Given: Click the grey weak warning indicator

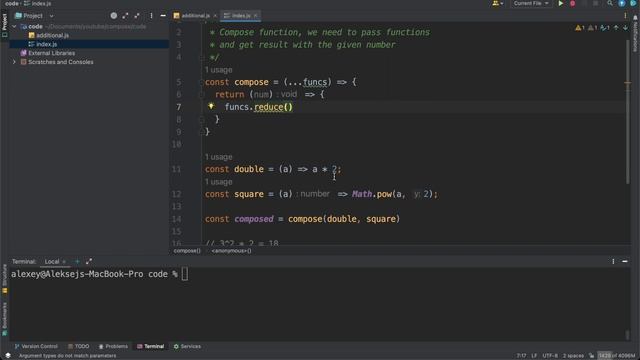Looking at the screenshot, I should point(592,28).
